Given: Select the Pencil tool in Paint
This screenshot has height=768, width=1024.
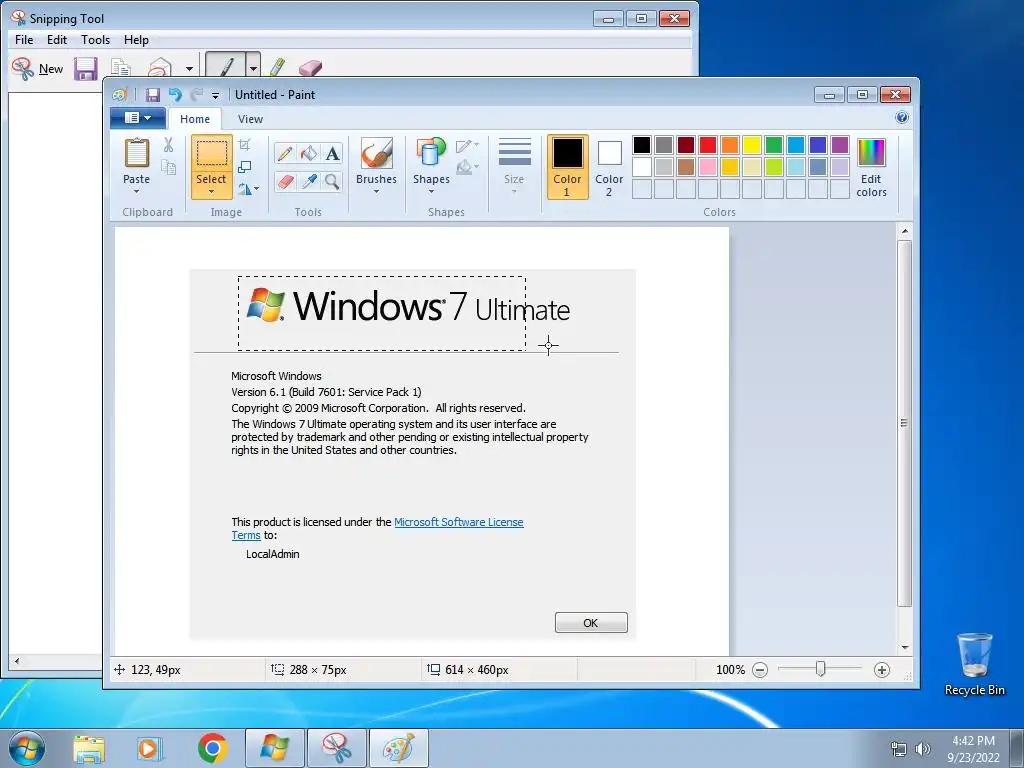Looking at the screenshot, I should point(285,153).
